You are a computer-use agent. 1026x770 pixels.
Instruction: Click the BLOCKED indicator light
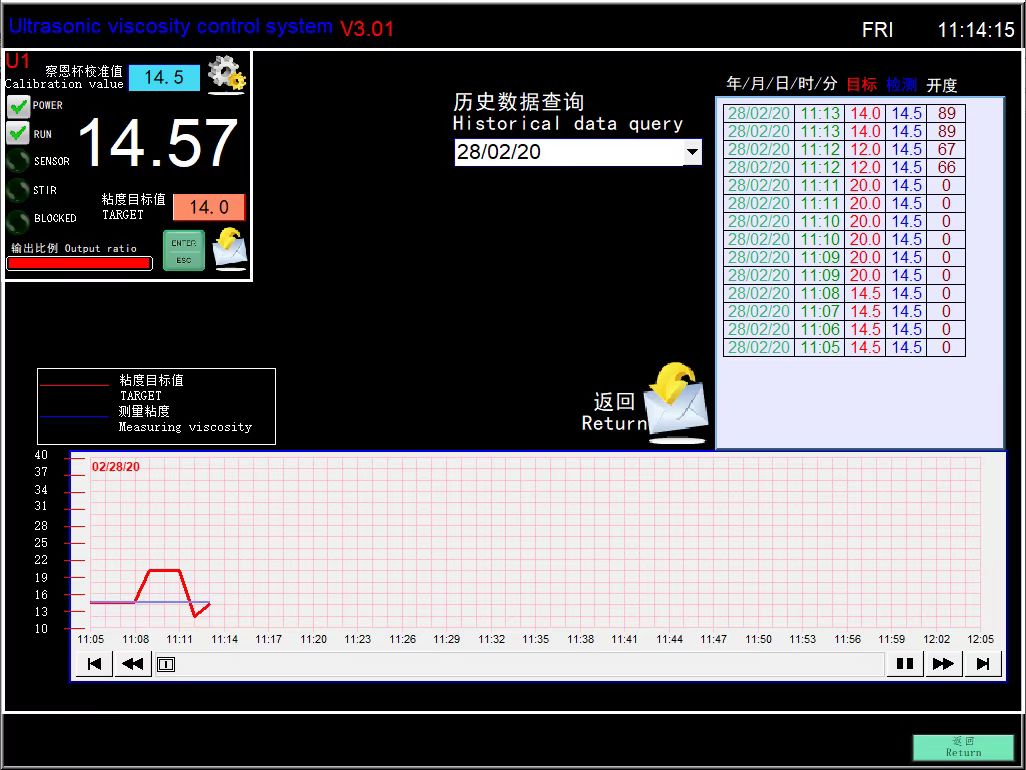[x=18, y=218]
